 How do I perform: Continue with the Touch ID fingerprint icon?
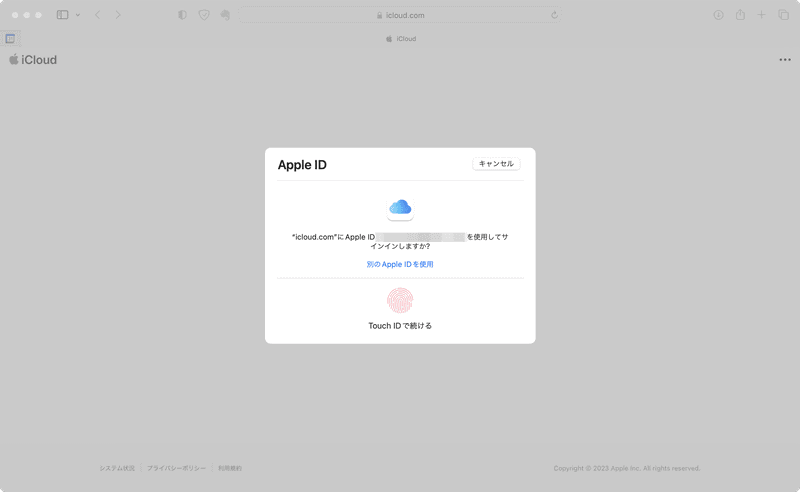pos(400,301)
